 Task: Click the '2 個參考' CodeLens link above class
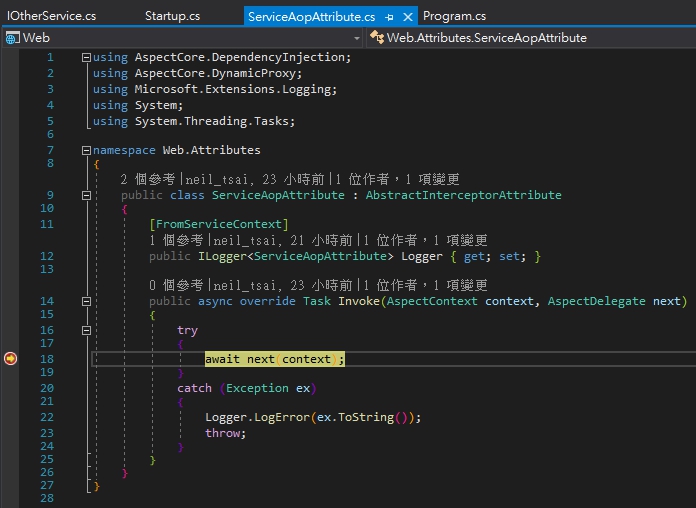click(x=147, y=180)
